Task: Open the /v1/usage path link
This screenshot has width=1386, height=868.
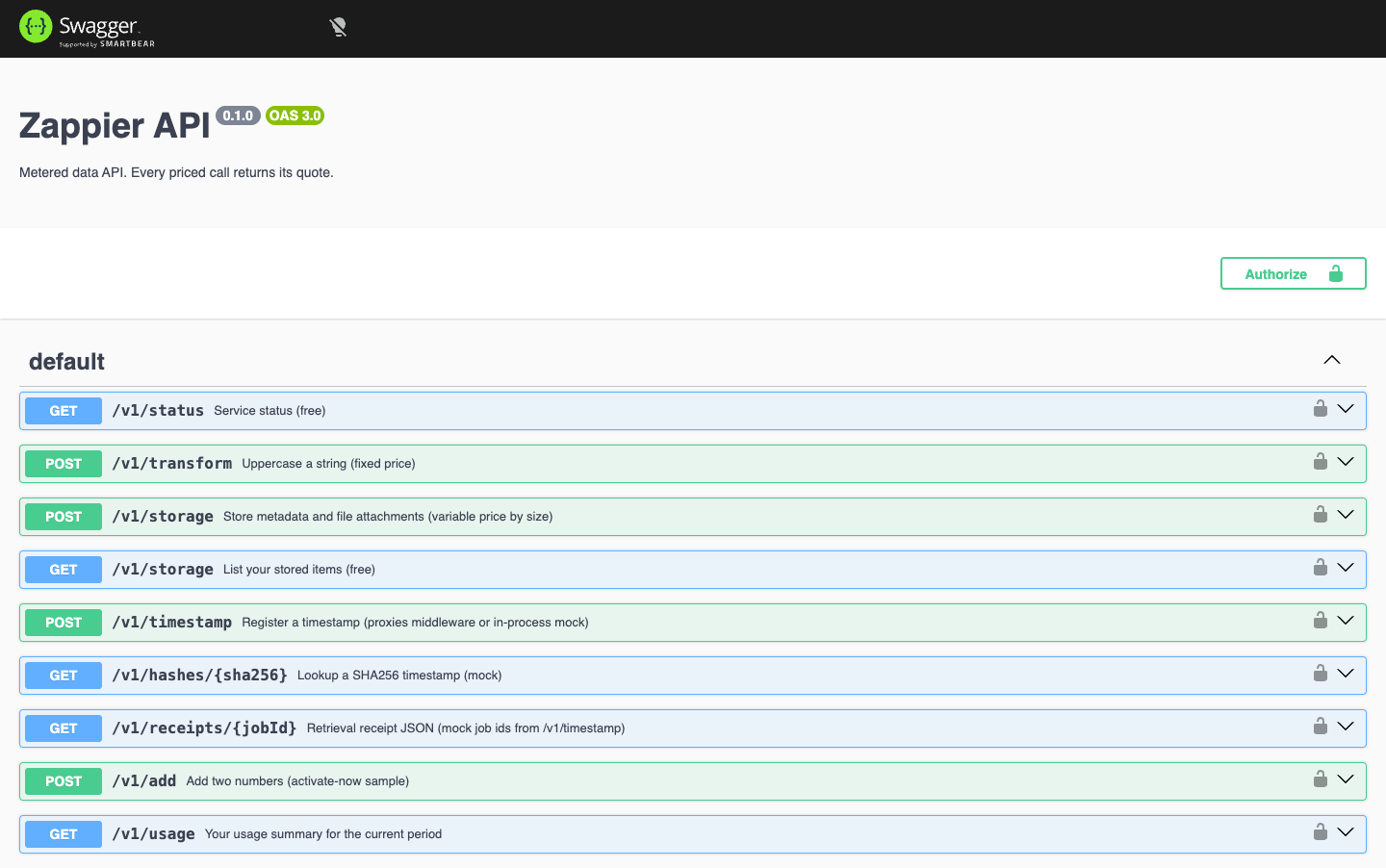Action: pos(153,834)
